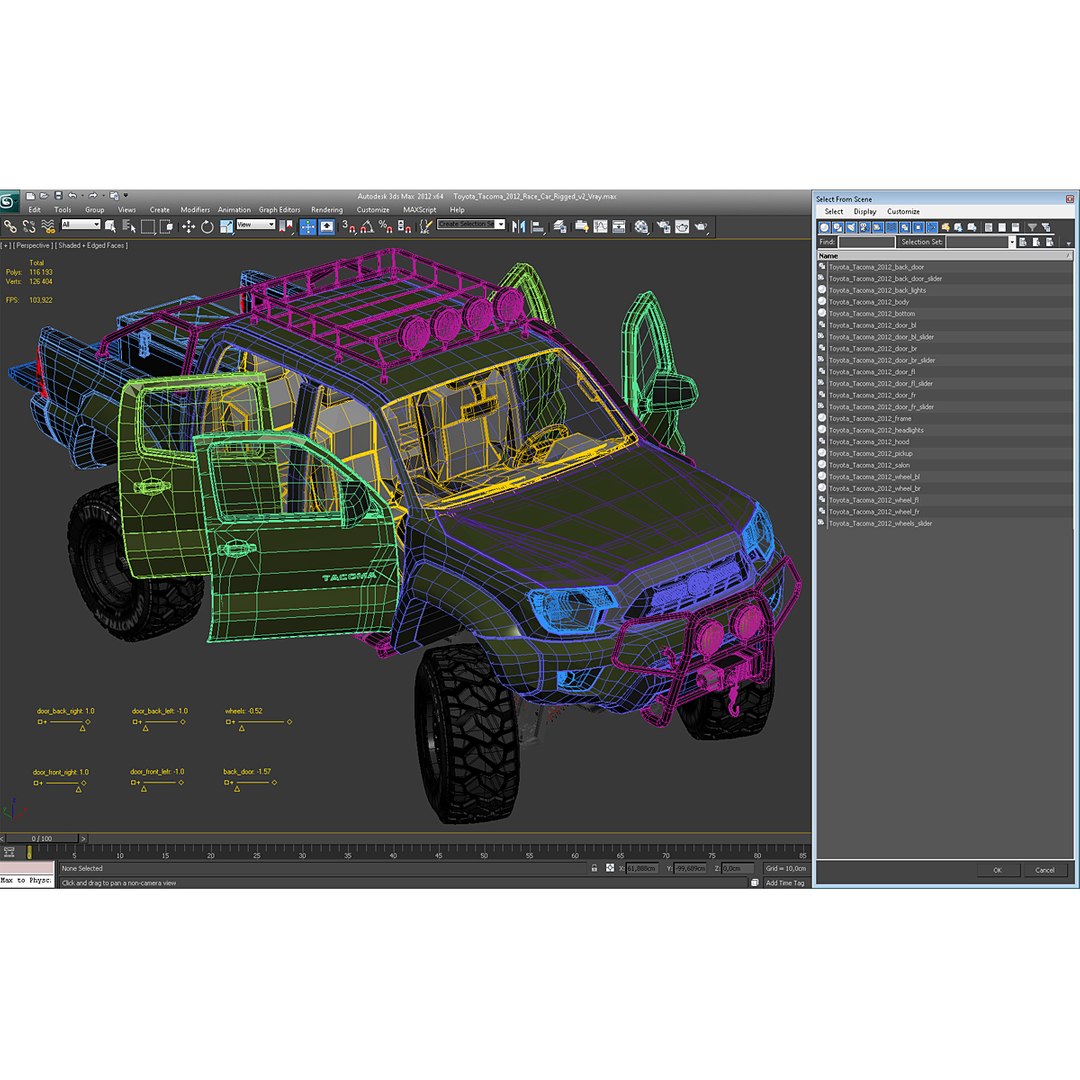Open the Perspective viewport label menu
Screen dimensions: 1080x1080
[32, 245]
